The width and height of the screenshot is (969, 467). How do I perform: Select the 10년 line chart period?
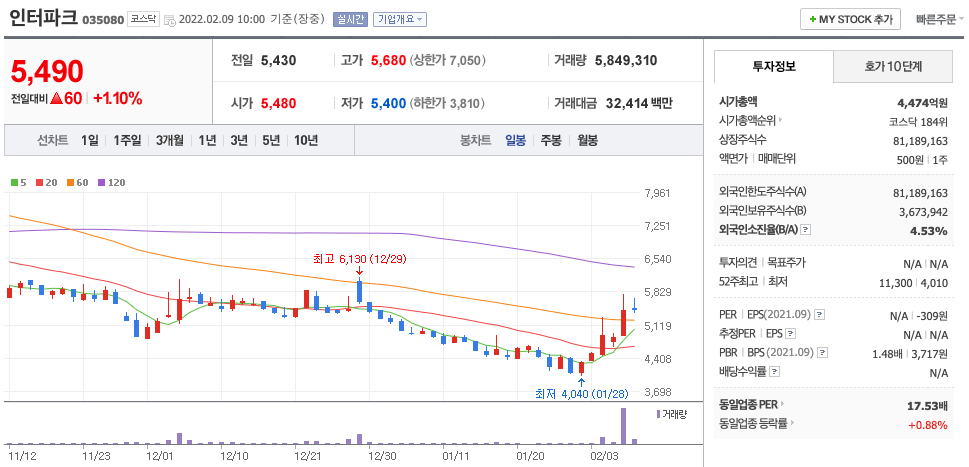point(306,141)
